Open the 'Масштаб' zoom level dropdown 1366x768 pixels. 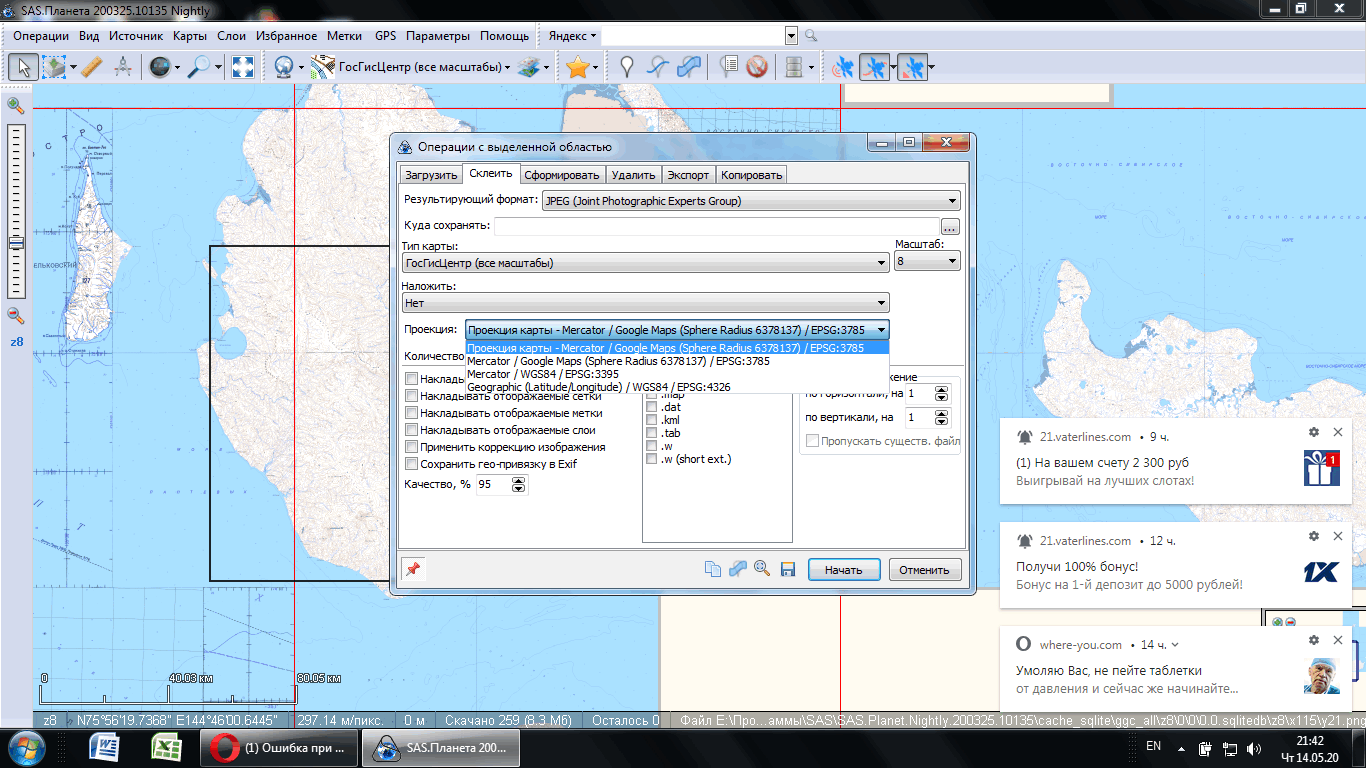click(927, 262)
